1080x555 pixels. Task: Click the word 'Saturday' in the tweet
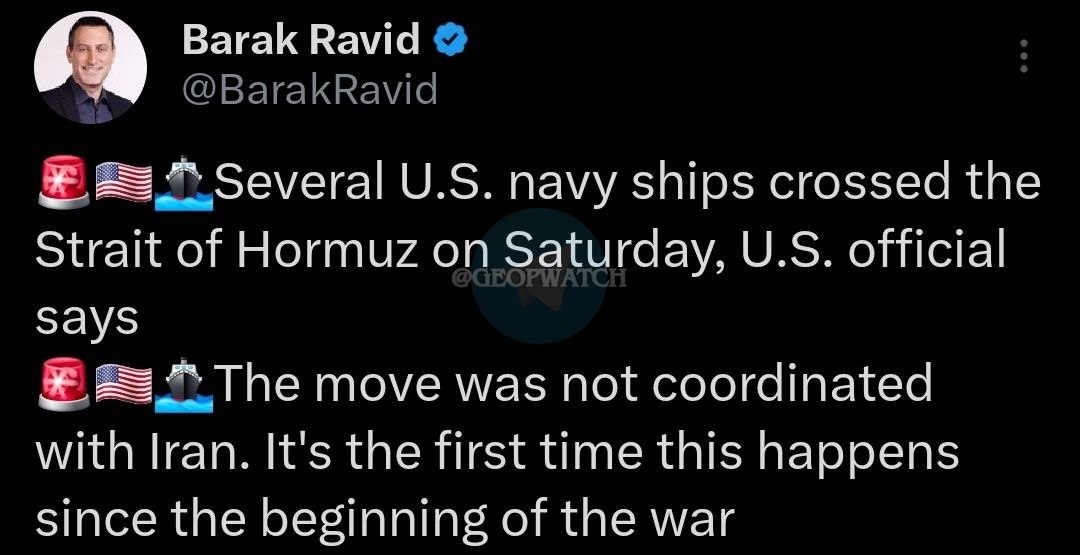click(594, 249)
